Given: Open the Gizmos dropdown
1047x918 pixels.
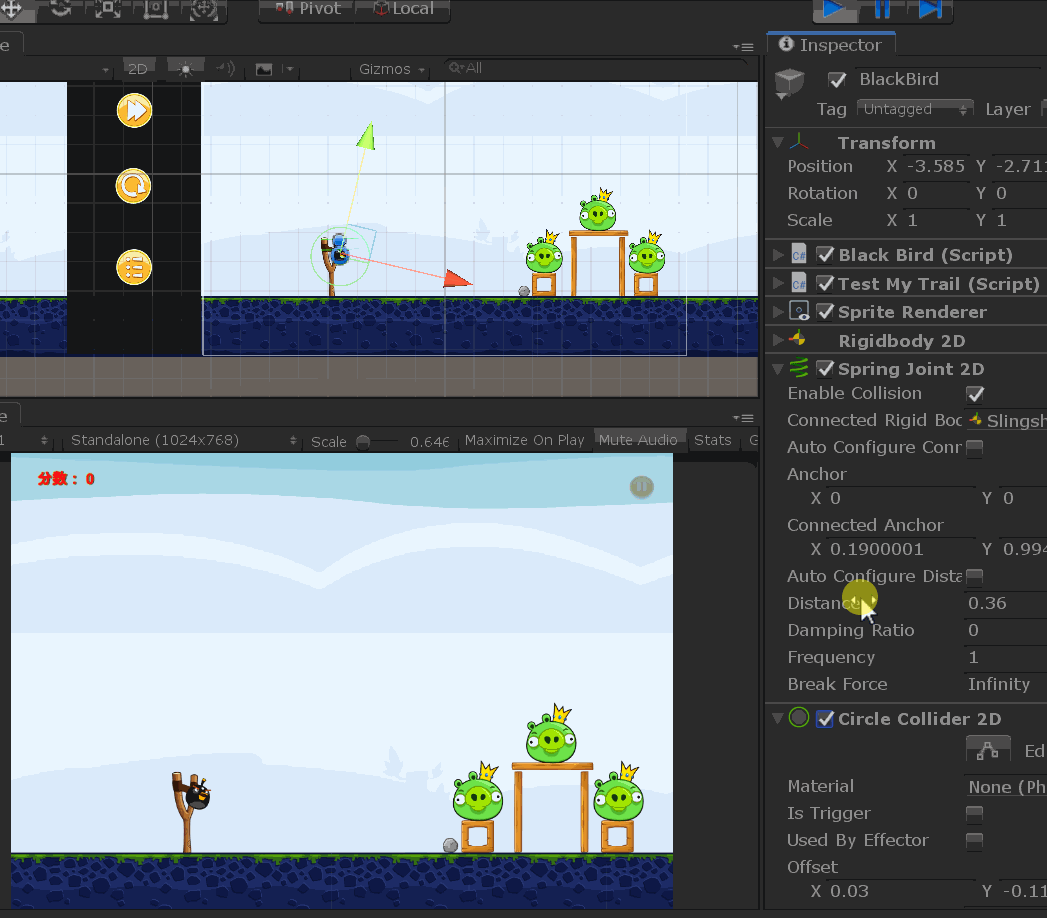Looking at the screenshot, I should 391,69.
